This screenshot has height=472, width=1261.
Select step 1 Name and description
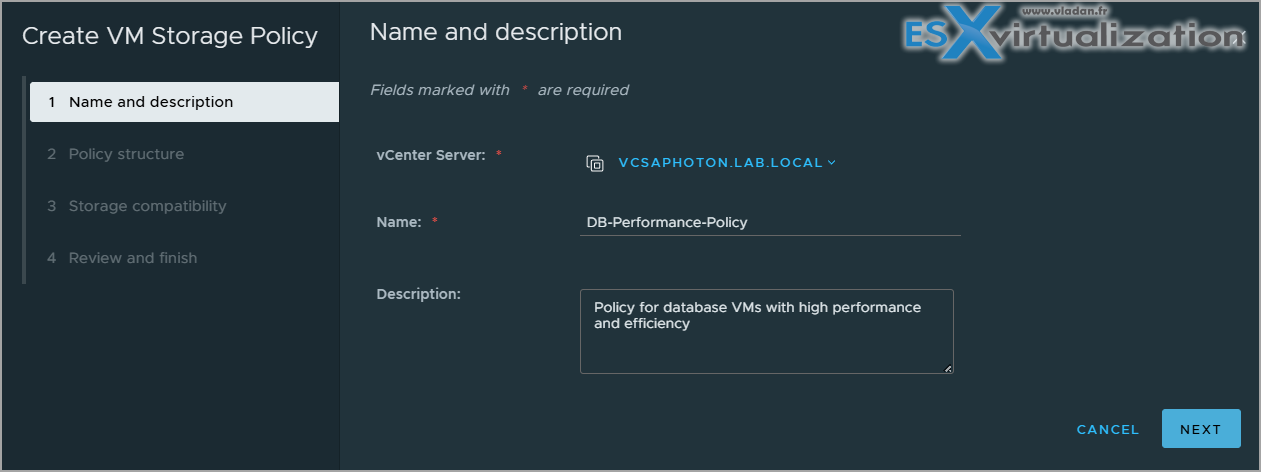184,102
